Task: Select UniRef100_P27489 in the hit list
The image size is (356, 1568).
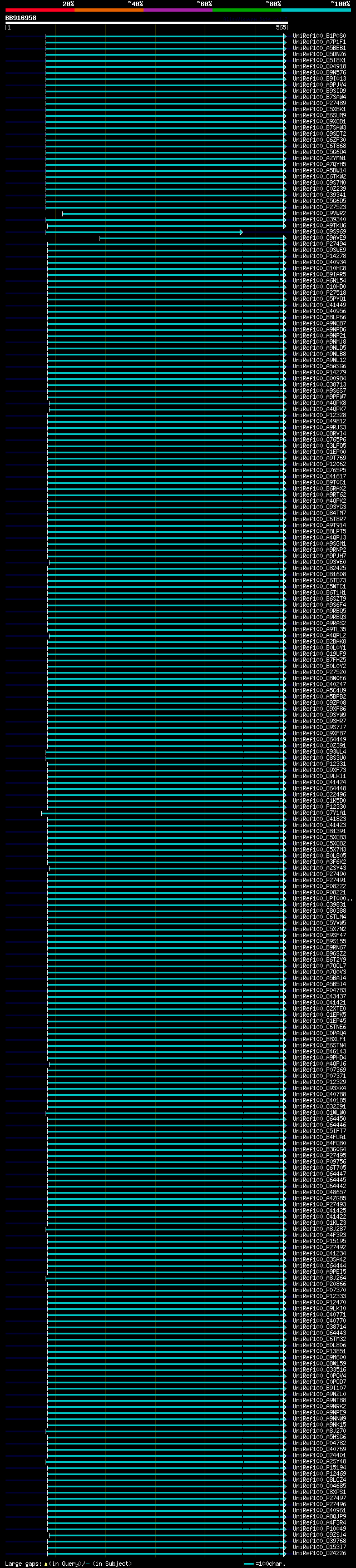Action: [319, 103]
